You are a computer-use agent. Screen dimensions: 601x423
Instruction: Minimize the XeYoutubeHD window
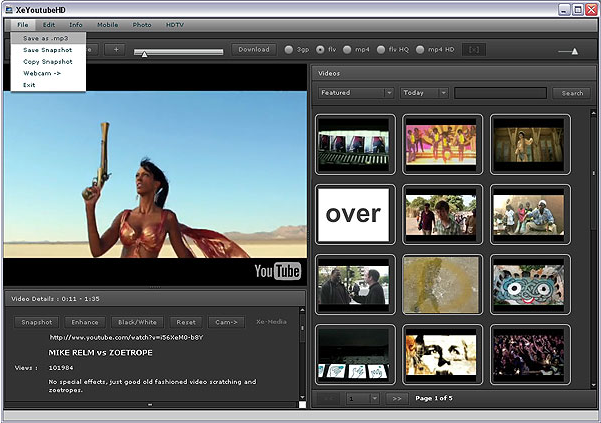tap(564, 10)
